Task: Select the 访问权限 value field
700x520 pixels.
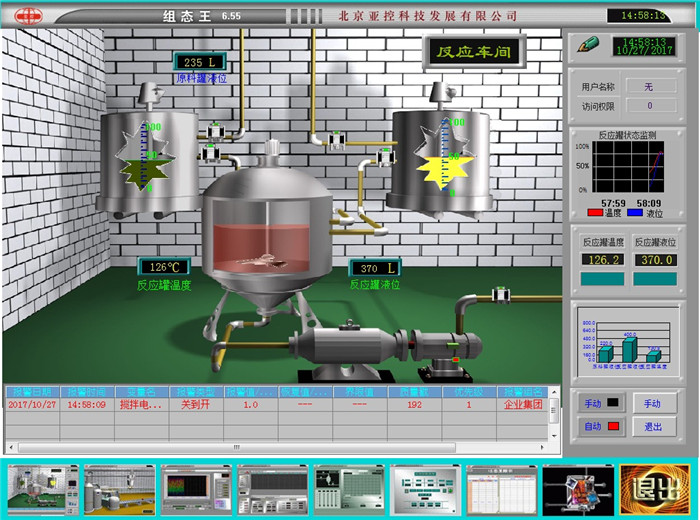Action: (648, 105)
